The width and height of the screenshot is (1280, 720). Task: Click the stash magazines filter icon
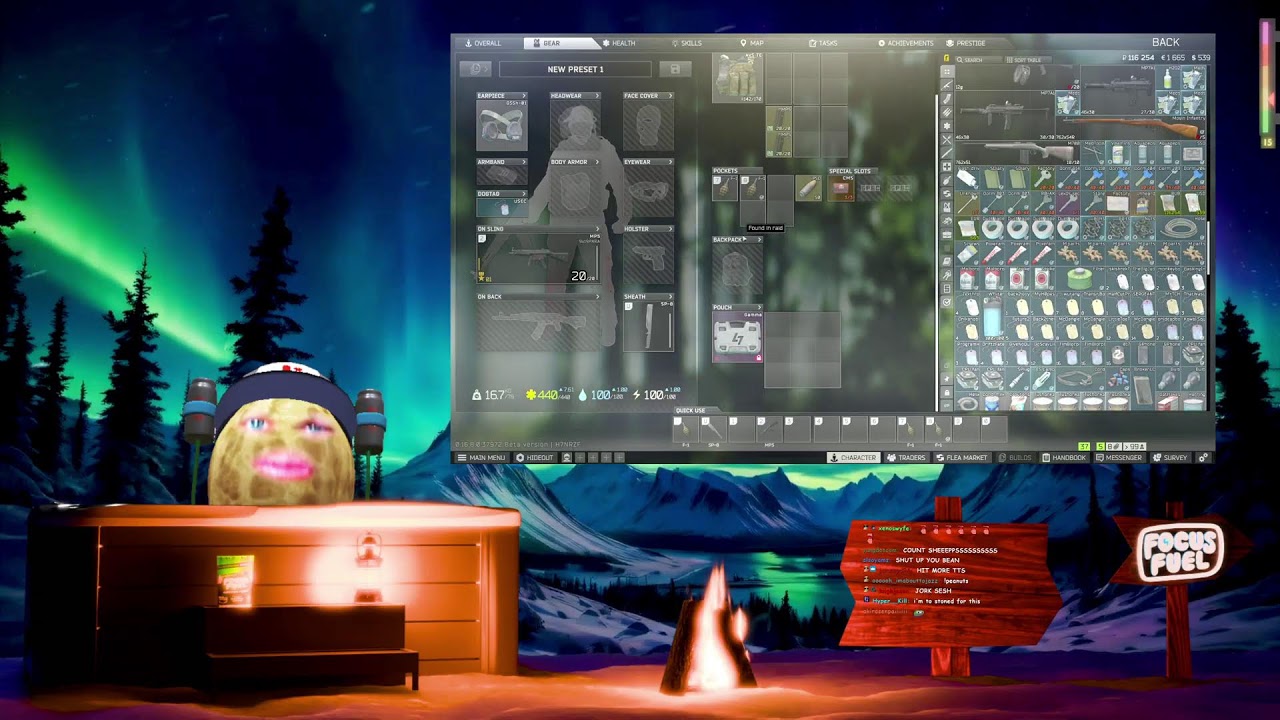point(947,99)
